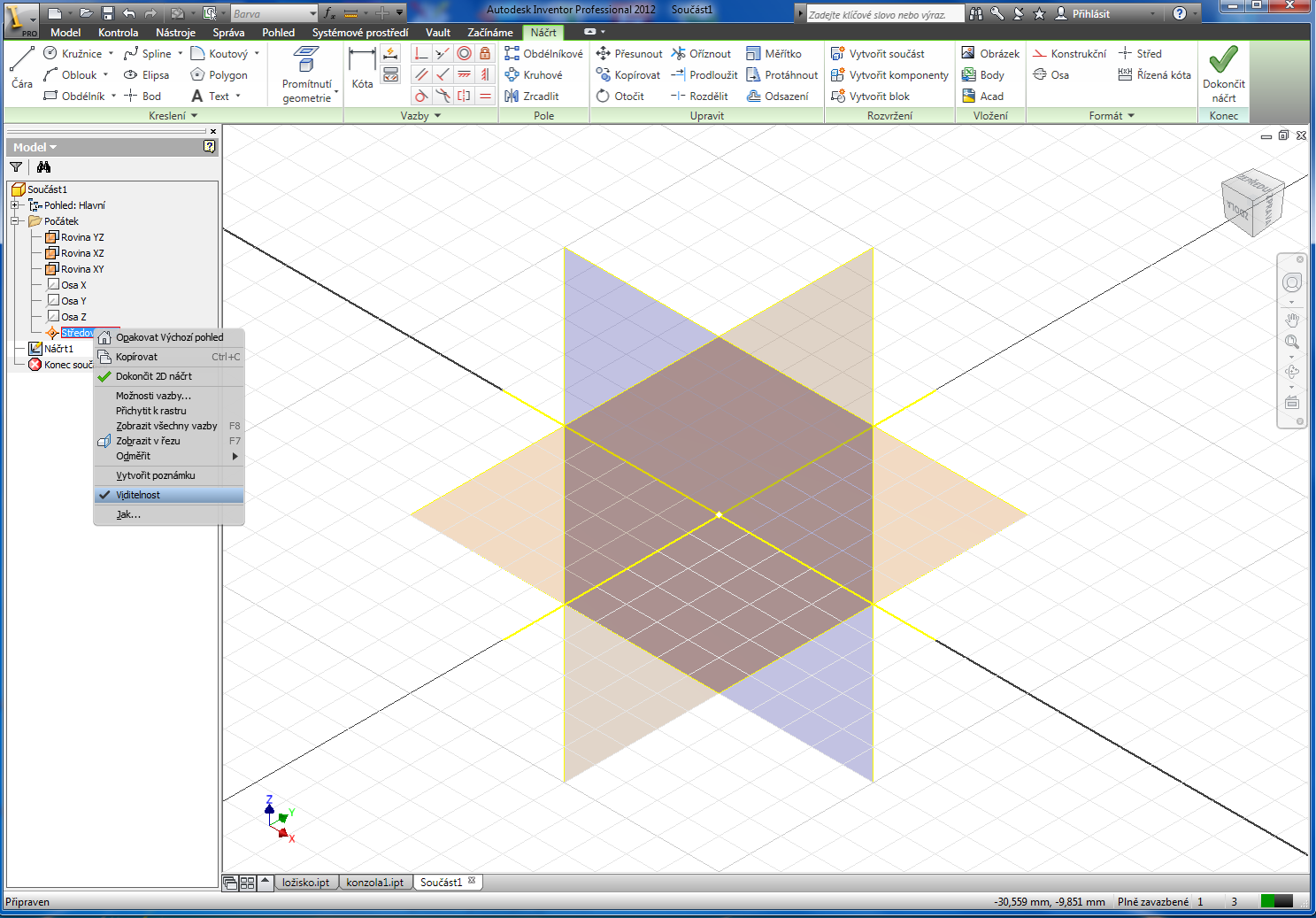Image resolution: width=1316 pixels, height=918 pixels.
Task: Select the Zrcadlit mirror tool
Action: point(532,96)
